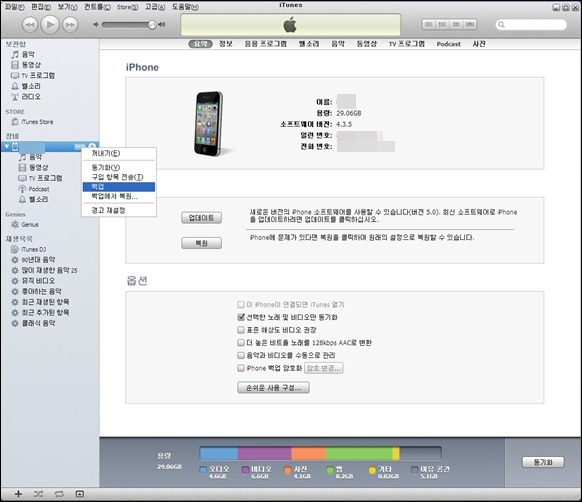Click the round Play button

(x=50, y=25)
